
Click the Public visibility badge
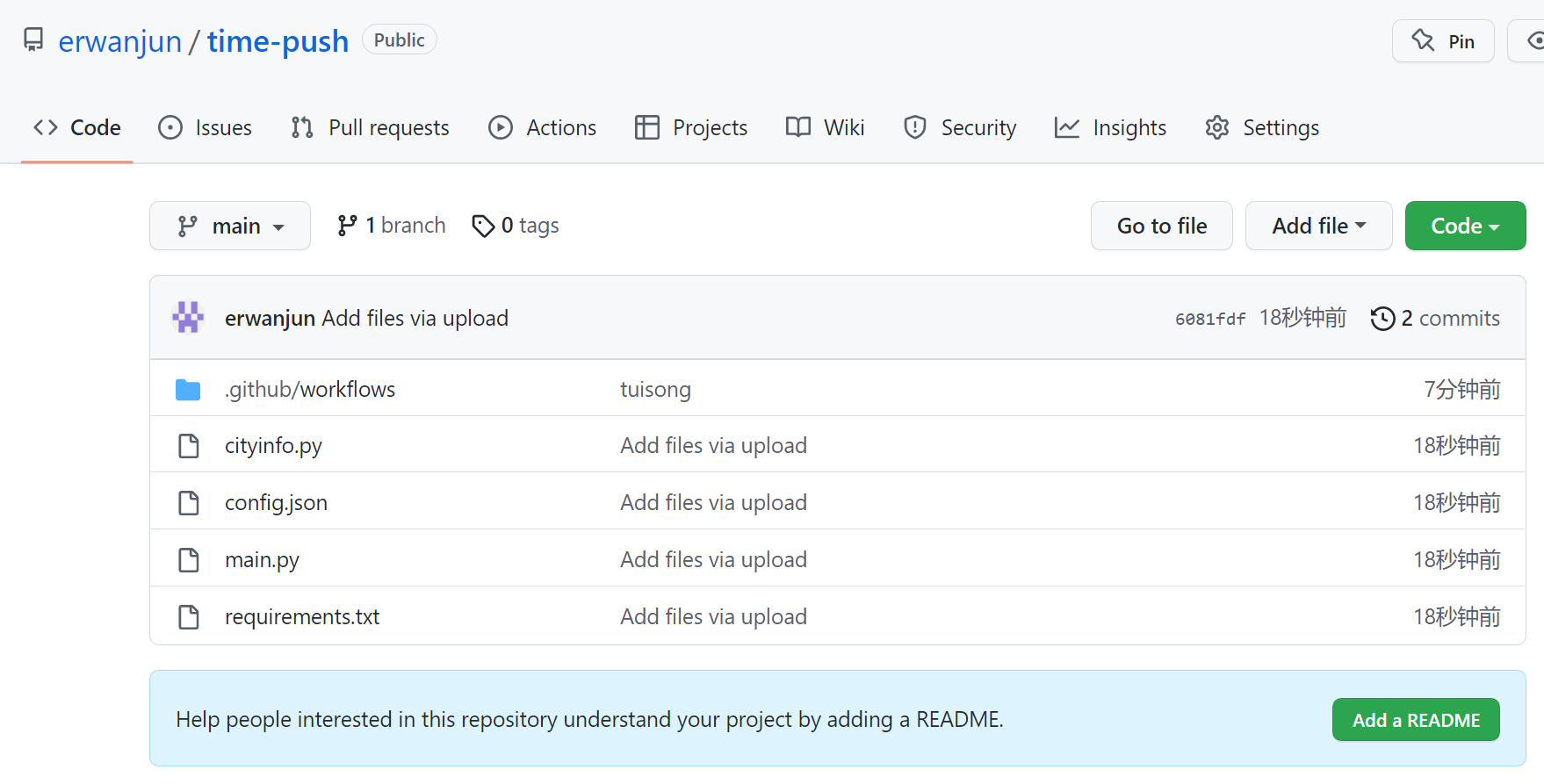[399, 40]
